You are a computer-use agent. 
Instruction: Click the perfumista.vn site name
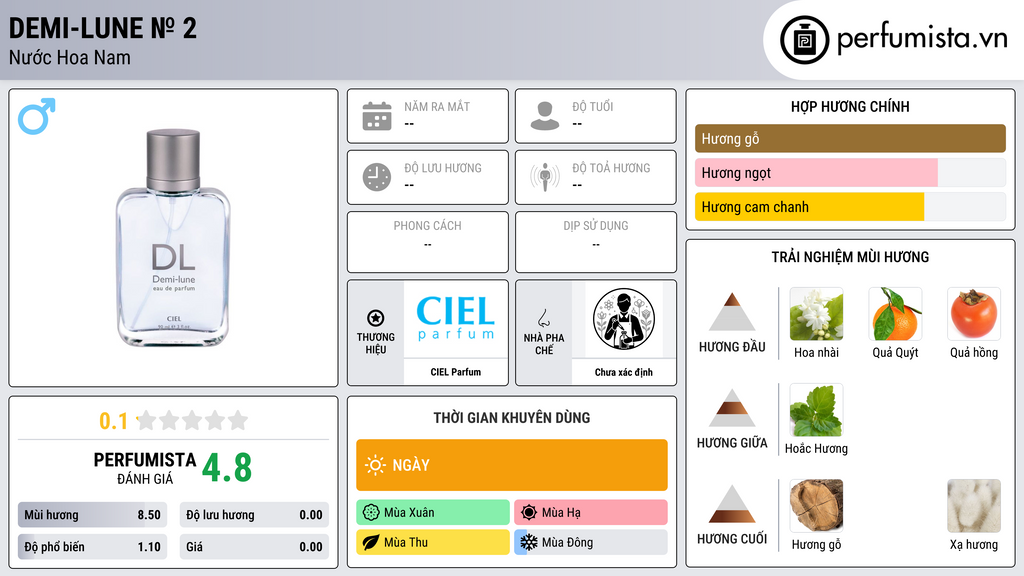click(x=922, y=39)
